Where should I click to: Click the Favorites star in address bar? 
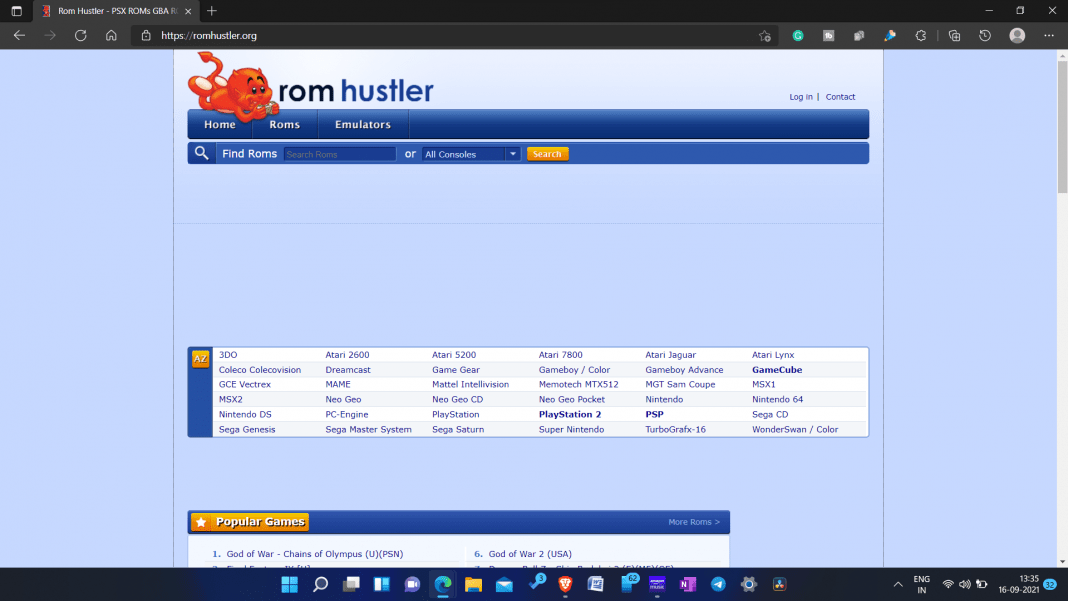764,35
